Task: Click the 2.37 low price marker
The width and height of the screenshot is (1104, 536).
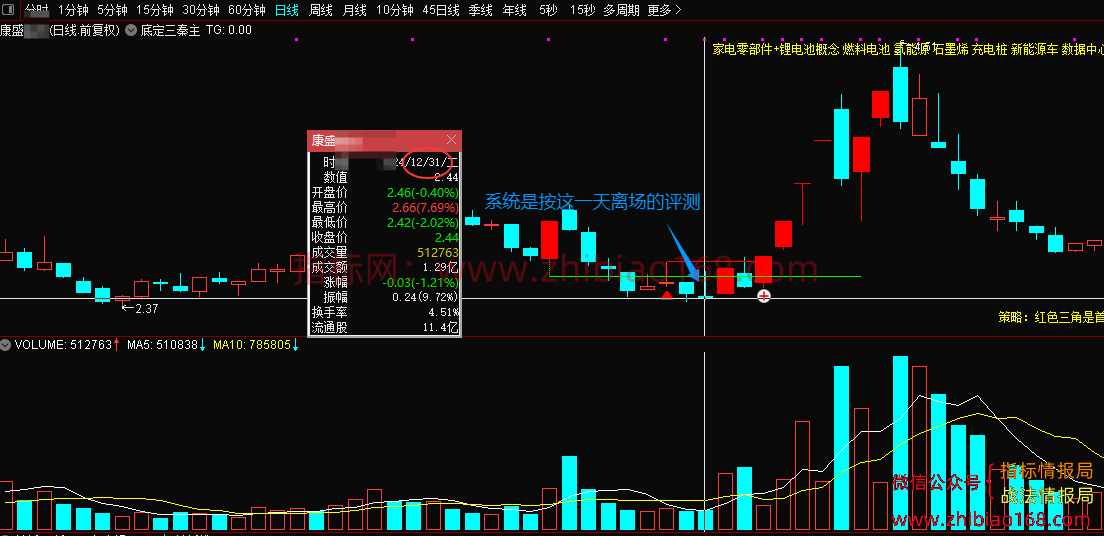Action: pos(139,308)
